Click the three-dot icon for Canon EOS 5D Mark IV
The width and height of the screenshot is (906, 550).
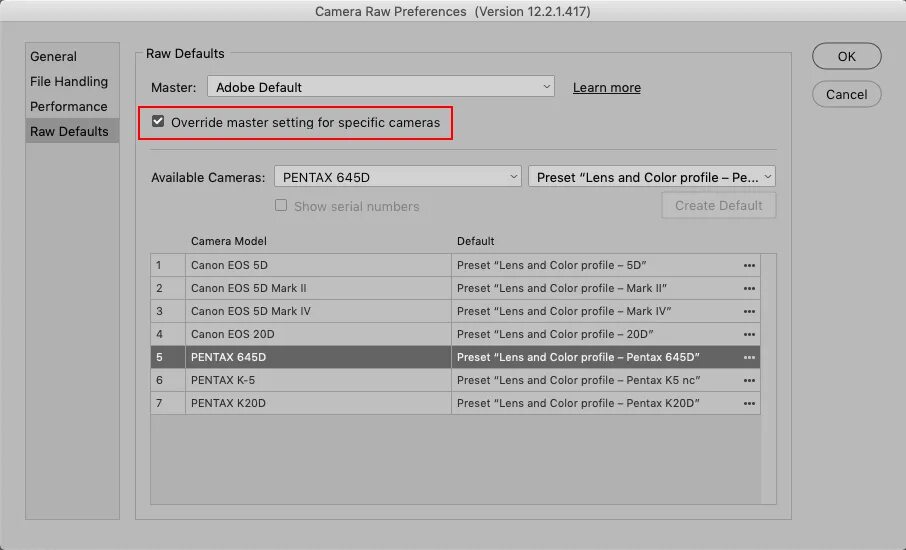pyautogui.click(x=749, y=311)
